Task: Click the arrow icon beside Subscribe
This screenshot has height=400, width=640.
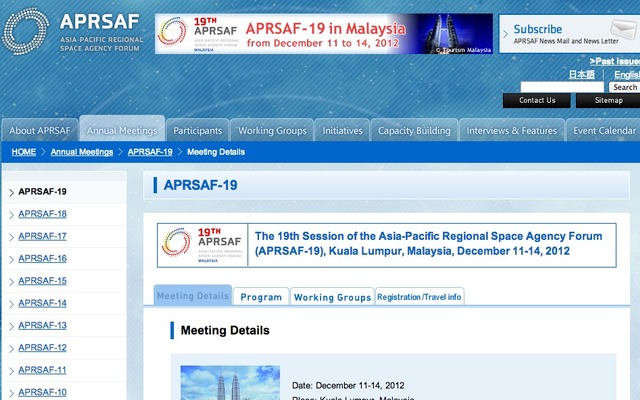Action: pos(505,34)
